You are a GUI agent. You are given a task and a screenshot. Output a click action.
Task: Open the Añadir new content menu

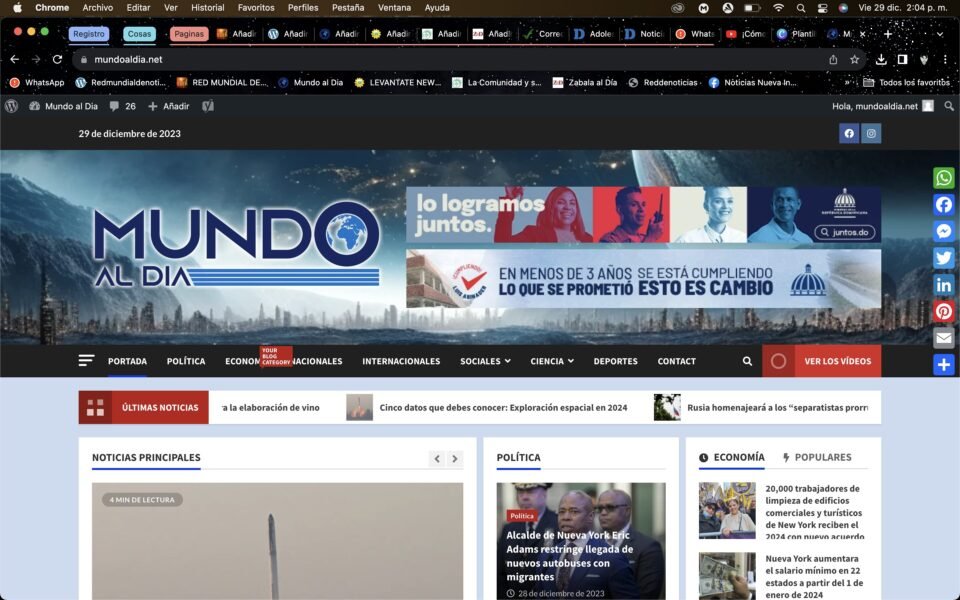(x=169, y=106)
